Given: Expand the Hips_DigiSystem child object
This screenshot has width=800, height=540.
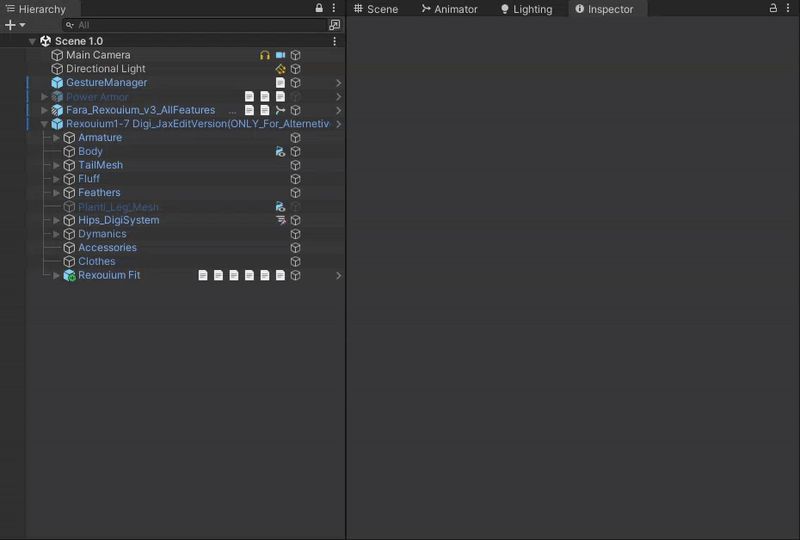Looking at the screenshot, I should click(x=57, y=220).
